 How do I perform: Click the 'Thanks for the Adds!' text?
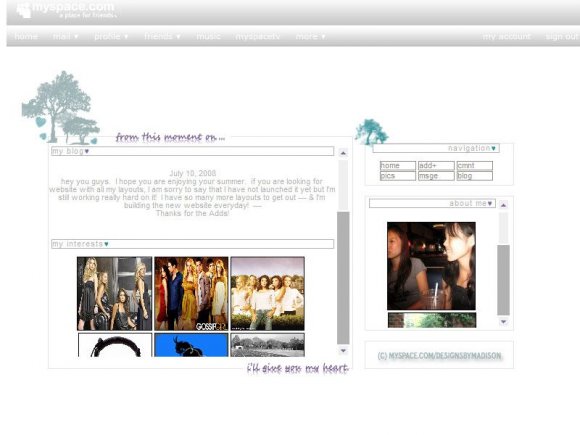193,213
